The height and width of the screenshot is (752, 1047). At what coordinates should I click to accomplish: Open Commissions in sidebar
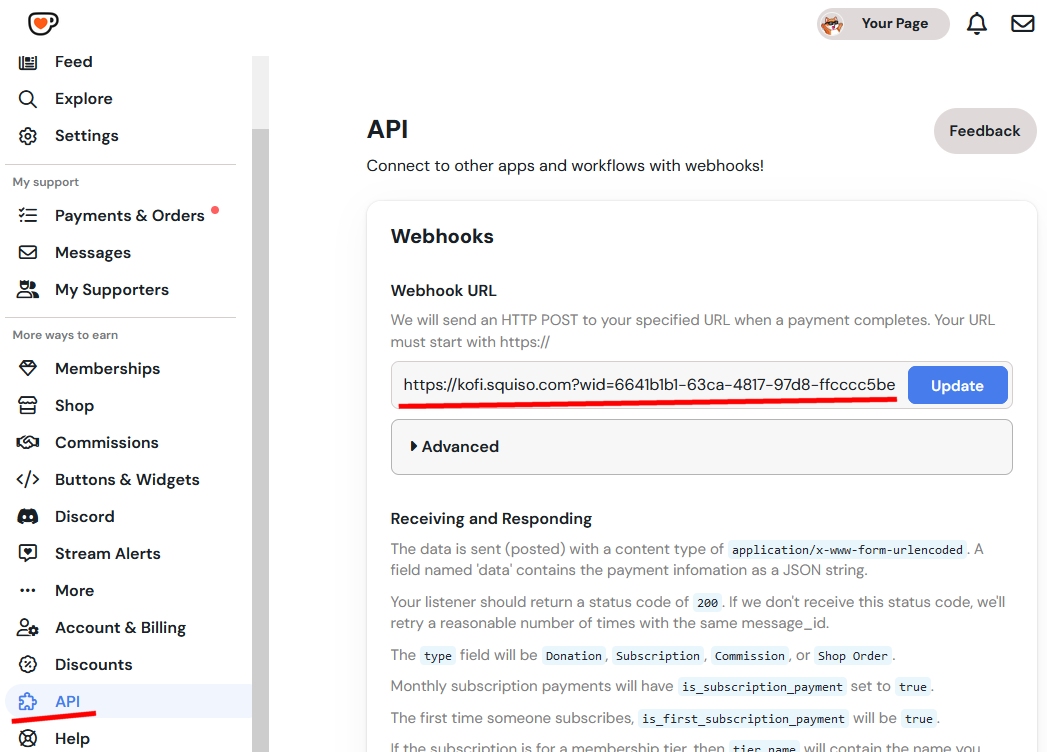click(107, 442)
